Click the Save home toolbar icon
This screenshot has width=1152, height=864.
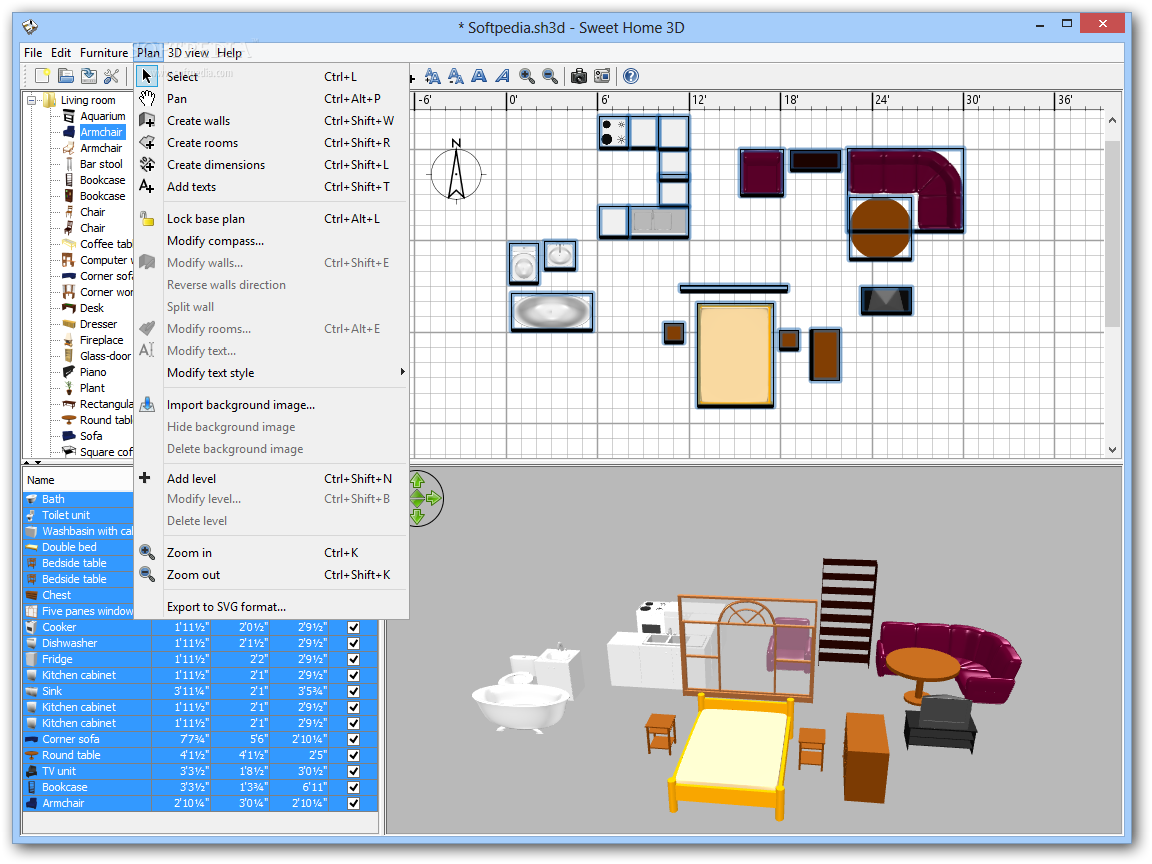tap(89, 76)
